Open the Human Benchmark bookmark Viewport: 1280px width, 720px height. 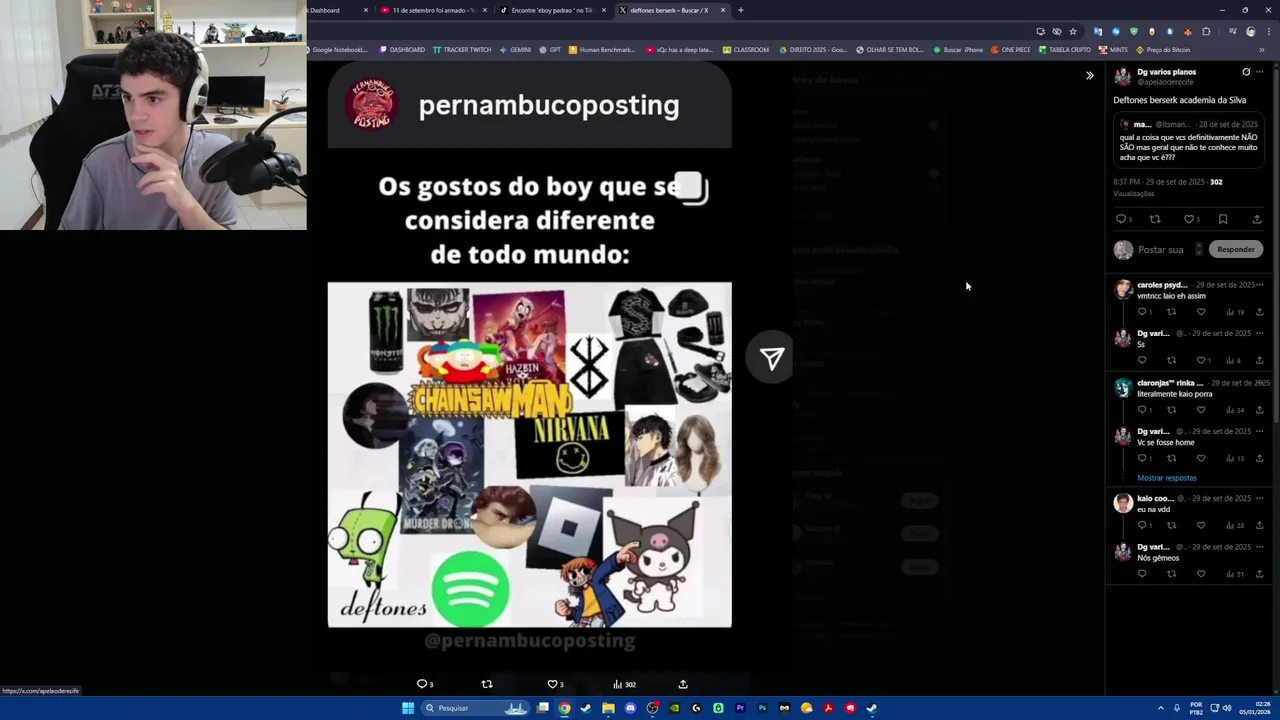tap(601, 50)
